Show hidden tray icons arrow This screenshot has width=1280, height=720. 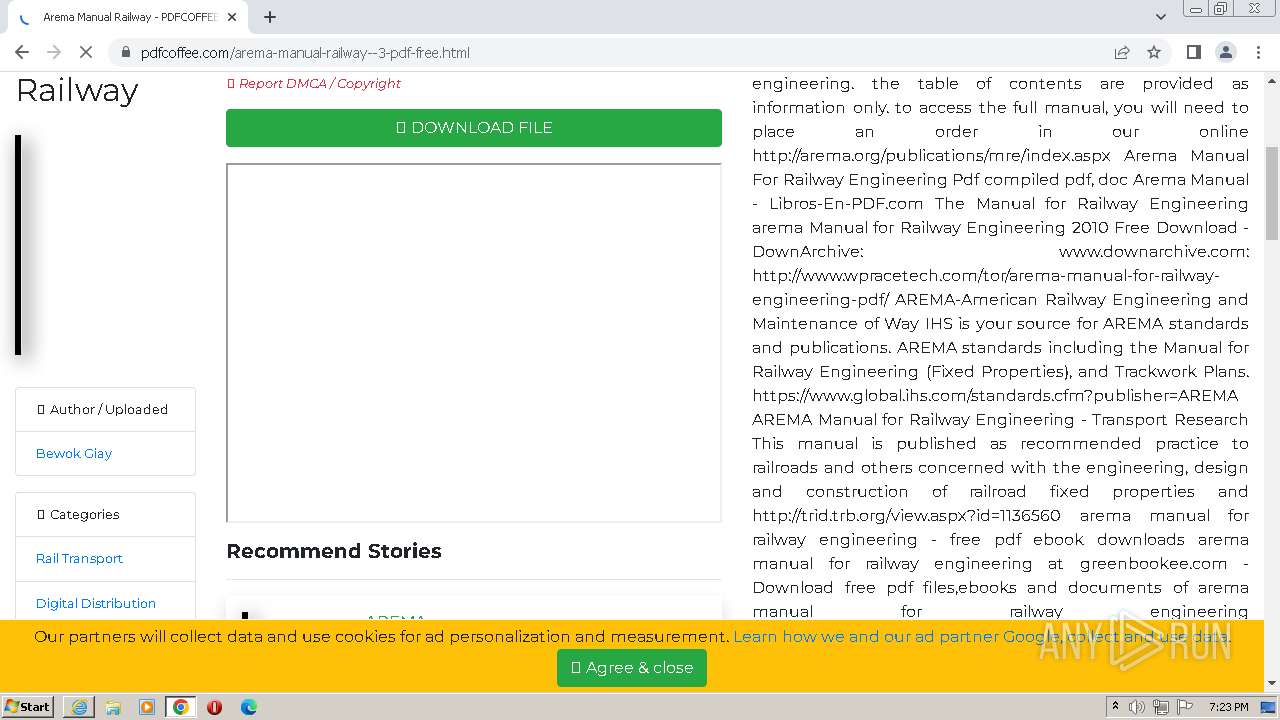coord(1116,707)
